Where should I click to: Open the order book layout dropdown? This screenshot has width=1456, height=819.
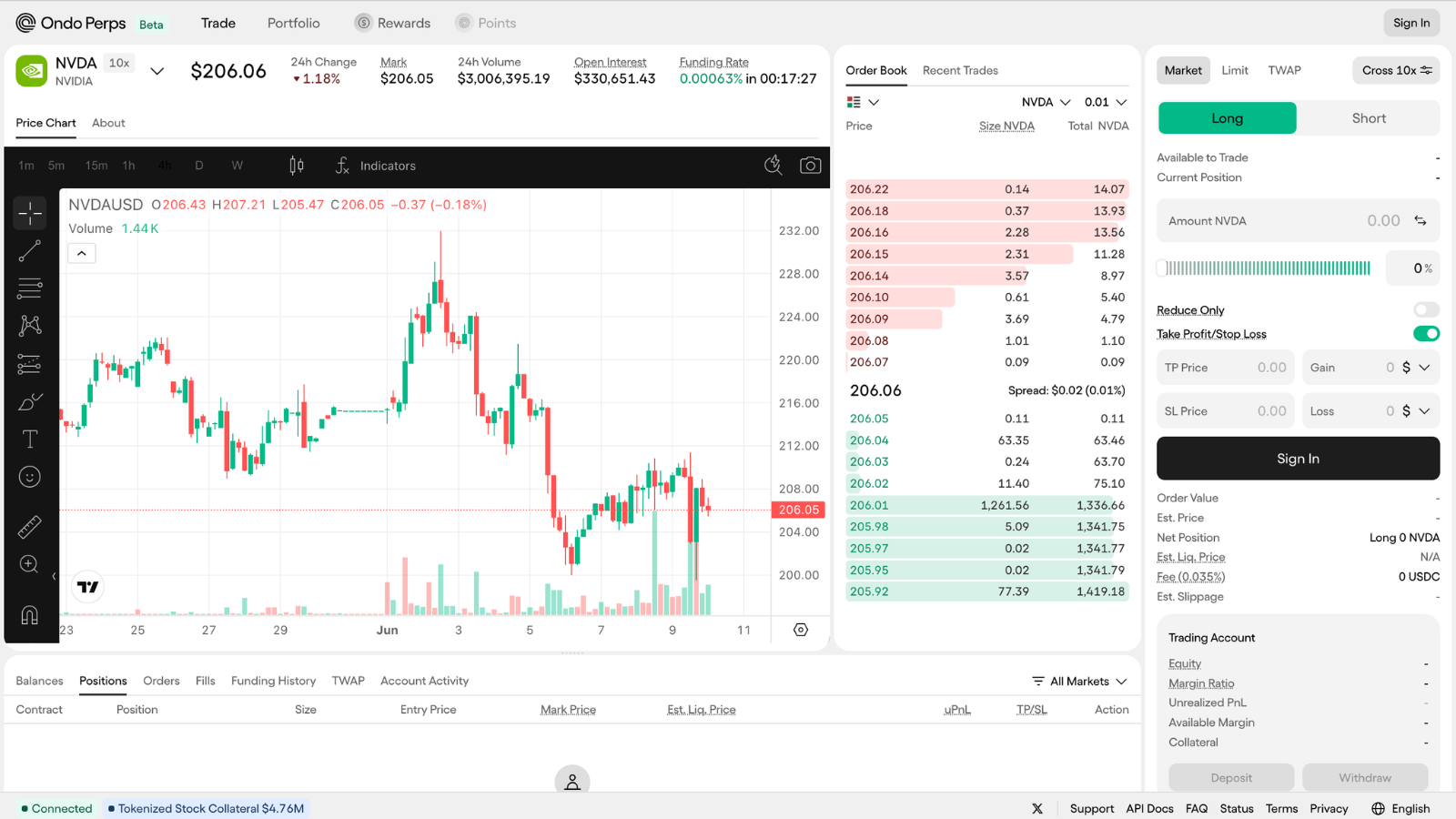point(863,102)
